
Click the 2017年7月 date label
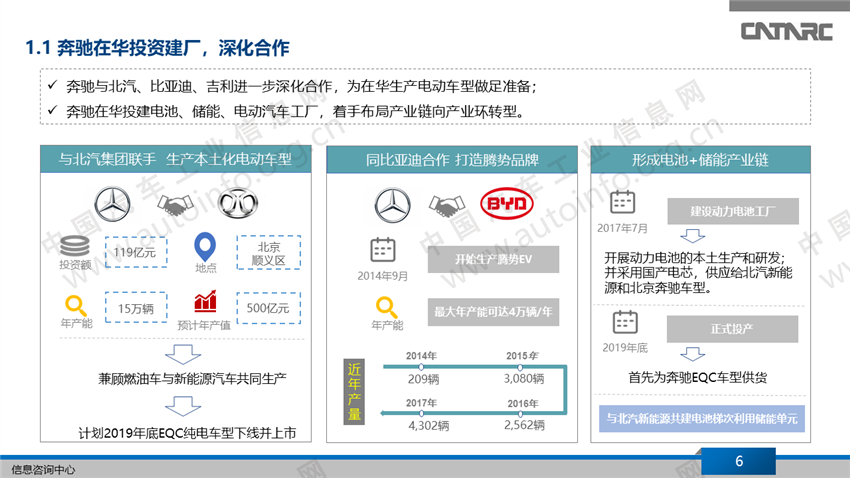(x=622, y=228)
